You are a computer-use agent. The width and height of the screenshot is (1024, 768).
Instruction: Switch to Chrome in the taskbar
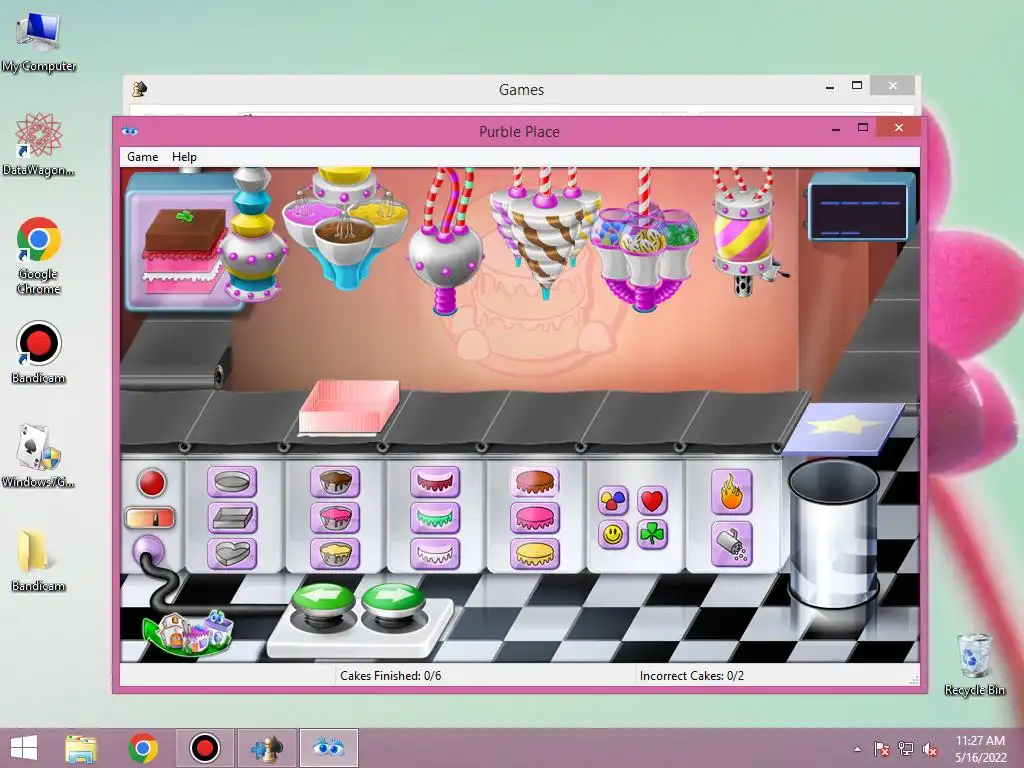(143, 748)
